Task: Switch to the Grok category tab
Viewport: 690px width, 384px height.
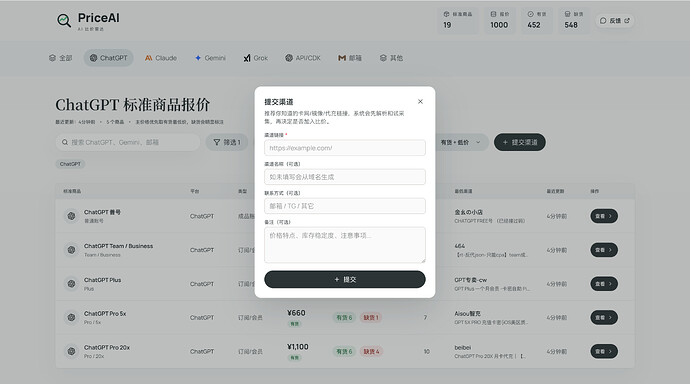Action: (256, 58)
